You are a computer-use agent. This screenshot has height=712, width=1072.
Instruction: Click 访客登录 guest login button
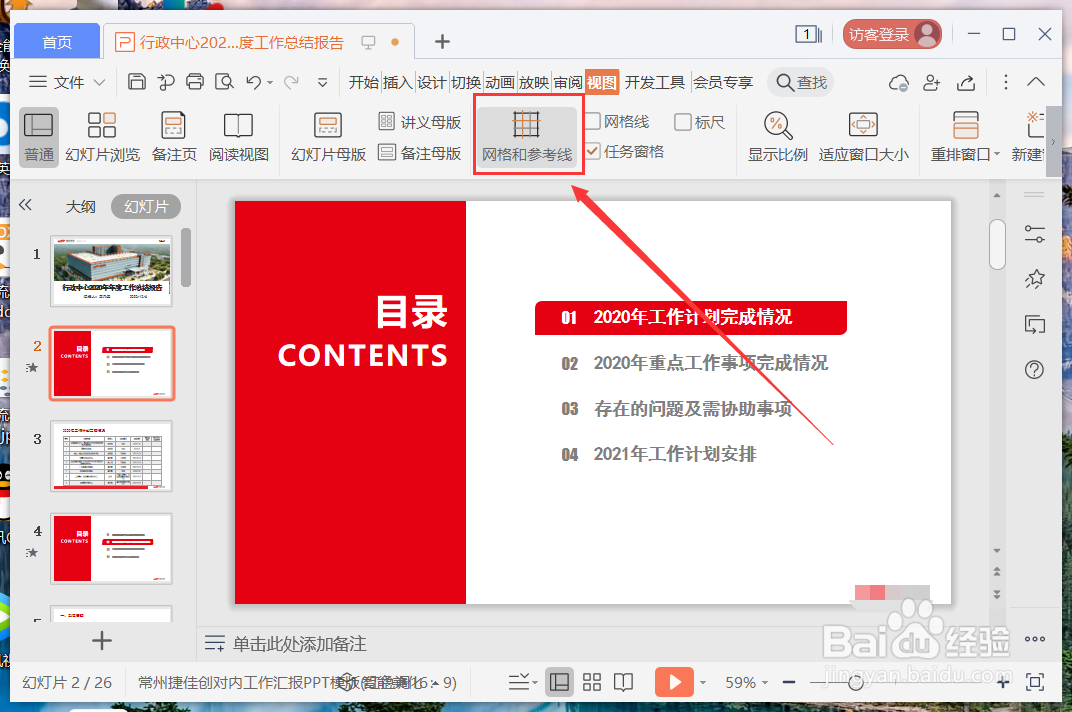tap(892, 34)
